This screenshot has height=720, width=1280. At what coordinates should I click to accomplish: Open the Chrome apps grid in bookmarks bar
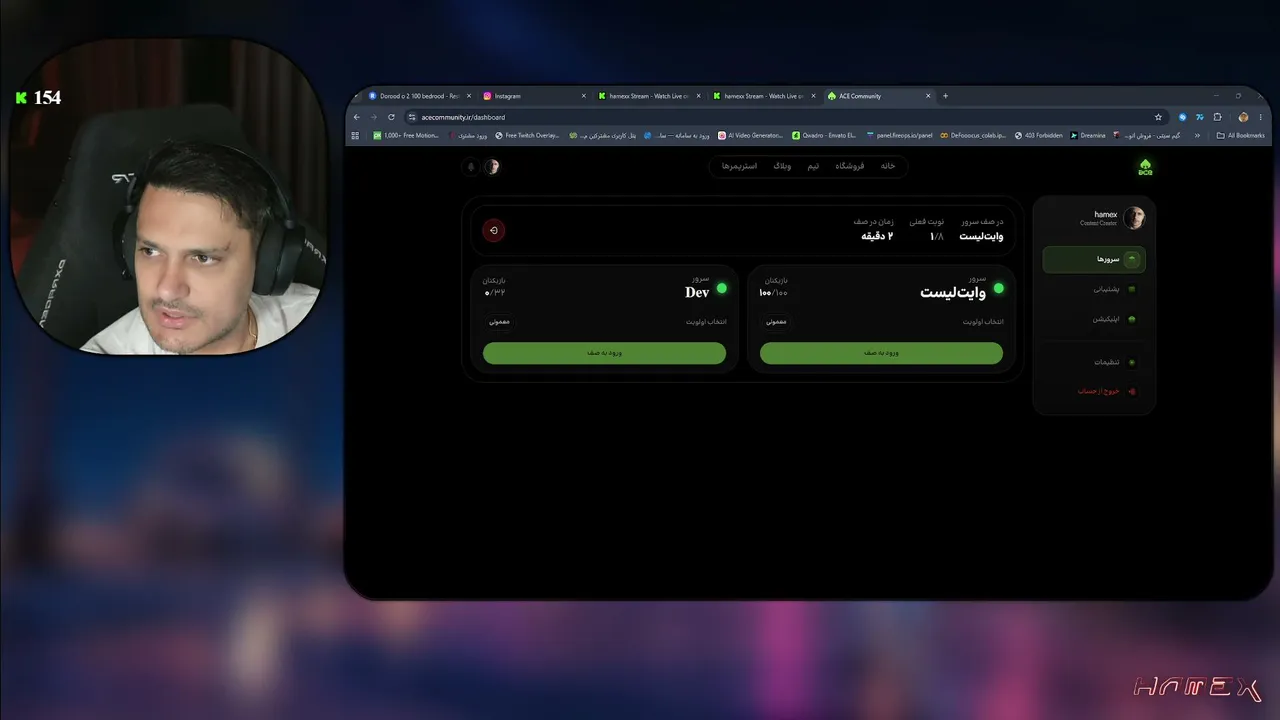(354, 135)
